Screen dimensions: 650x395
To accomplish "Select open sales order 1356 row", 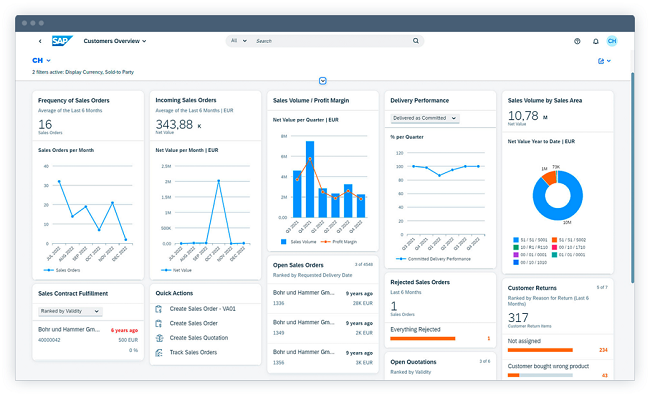I will pyautogui.click(x=323, y=357).
